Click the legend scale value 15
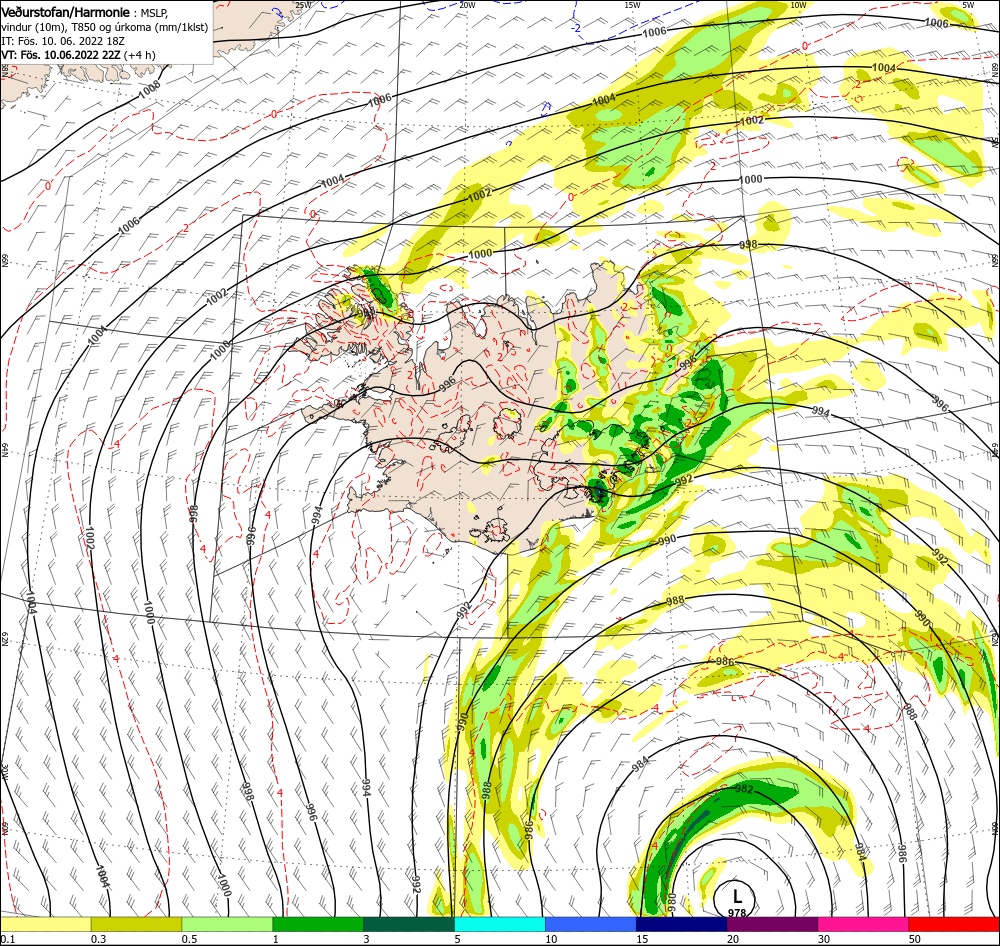Viewport: 1000px width, 946px height. coord(642,939)
